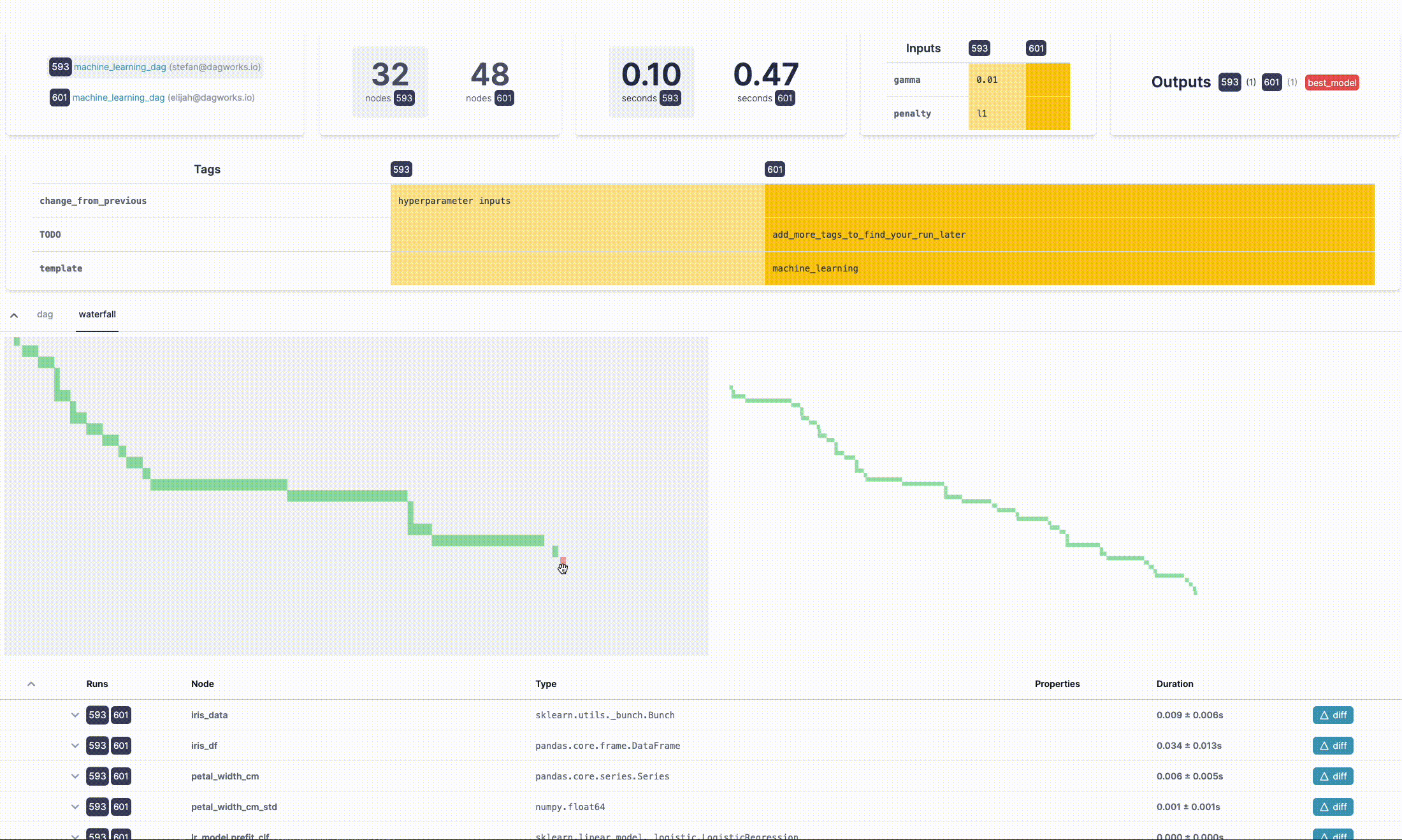This screenshot has height=840, width=1402.
Task: Click diff button for petal_width_cm
Action: pos(1333,776)
